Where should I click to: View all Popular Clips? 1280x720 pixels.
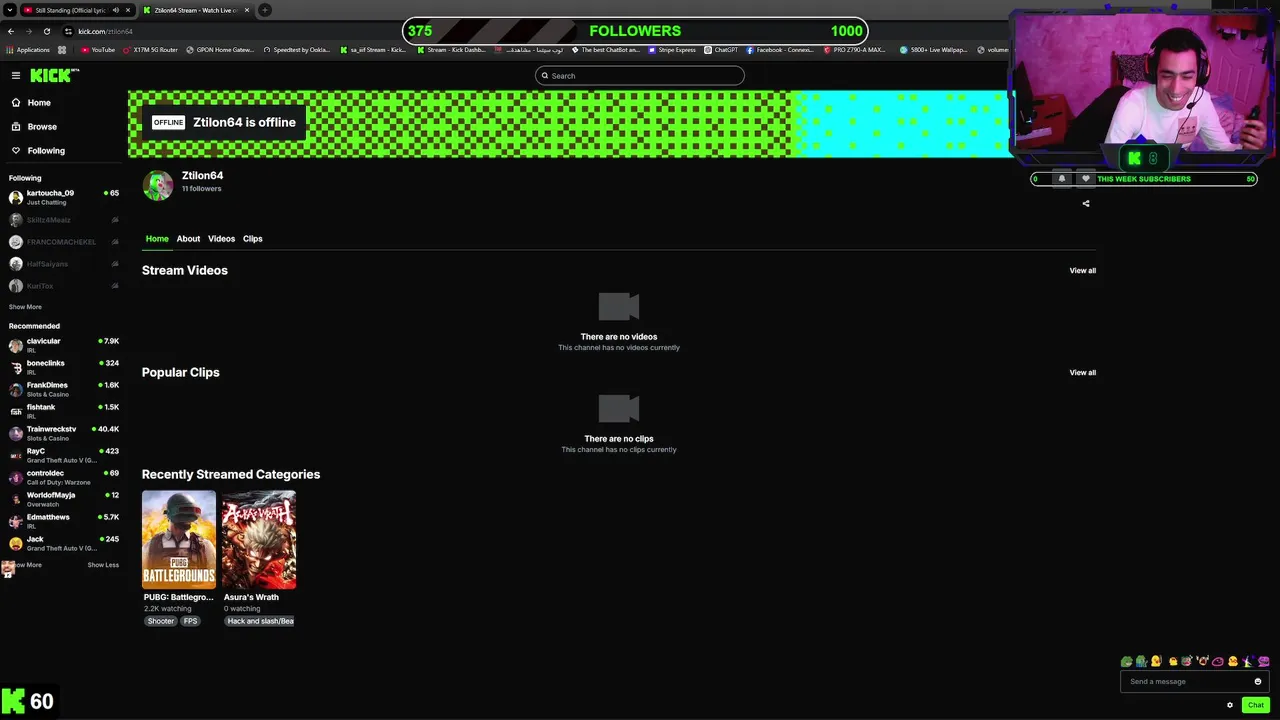[x=1082, y=373]
